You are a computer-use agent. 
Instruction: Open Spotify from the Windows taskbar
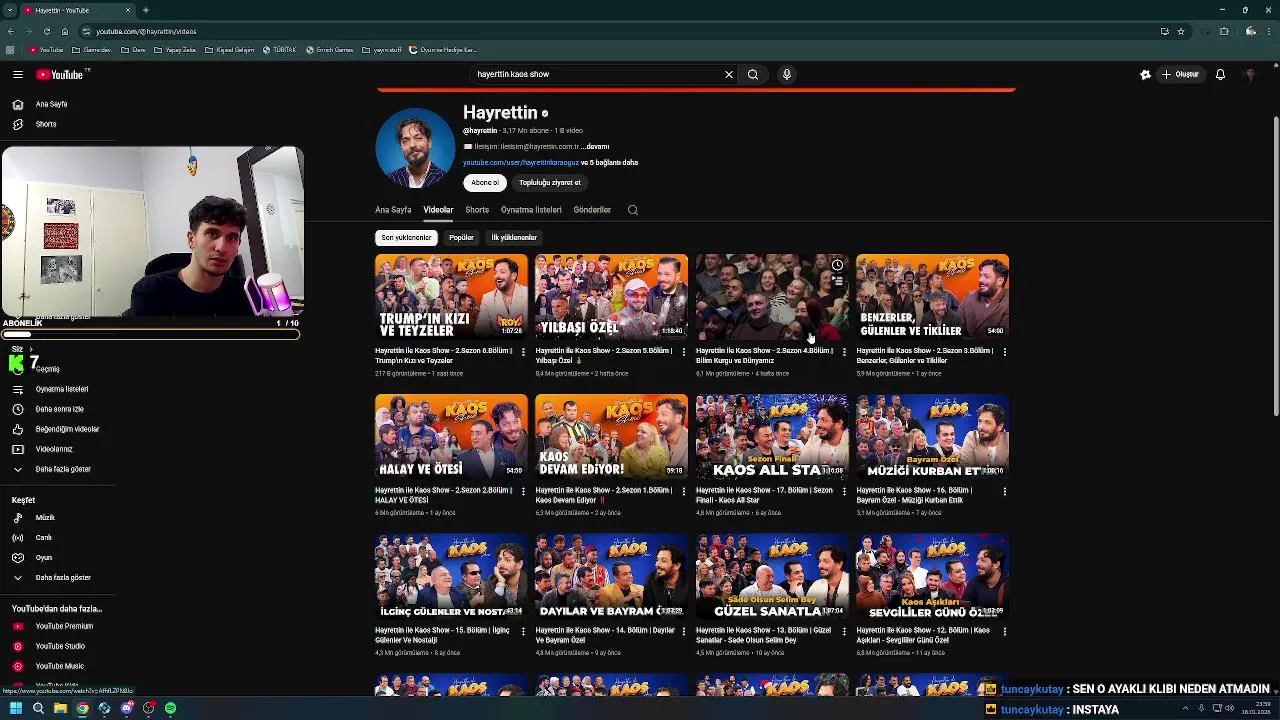coord(170,708)
